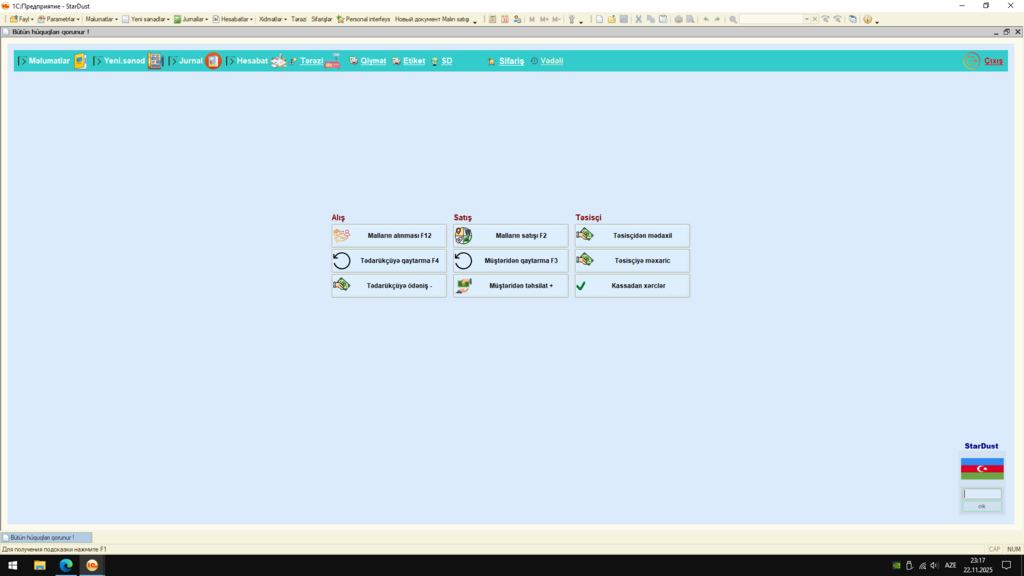Click the Məlumatlar folder icon in teal bar

[x=81, y=61]
